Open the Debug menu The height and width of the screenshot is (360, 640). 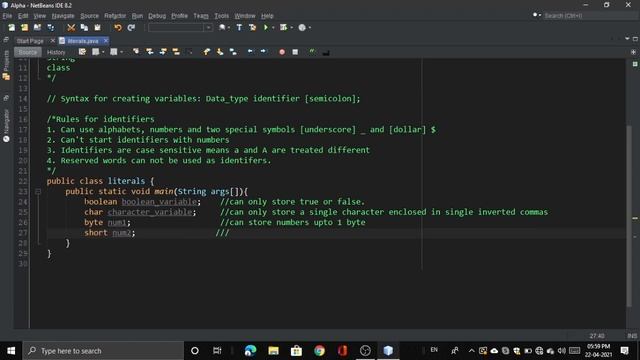pos(157,16)
